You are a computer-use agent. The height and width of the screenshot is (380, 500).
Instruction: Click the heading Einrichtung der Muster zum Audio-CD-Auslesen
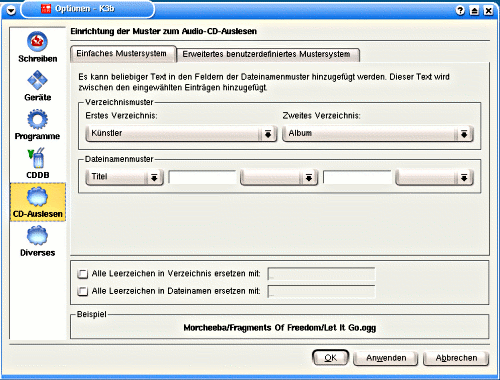coord(163,31)
